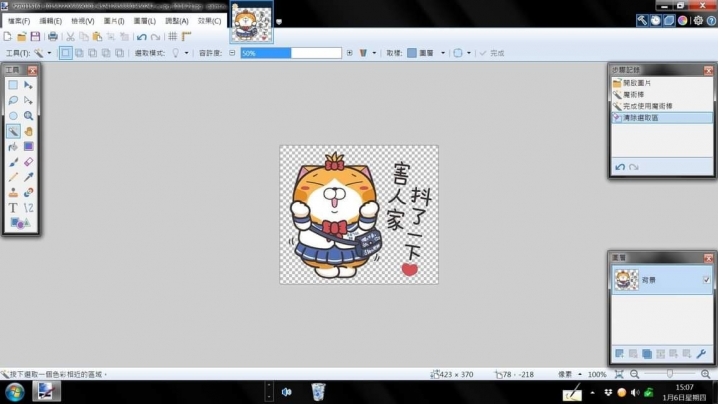Set selection mode to Intersect

click(106, 53)
